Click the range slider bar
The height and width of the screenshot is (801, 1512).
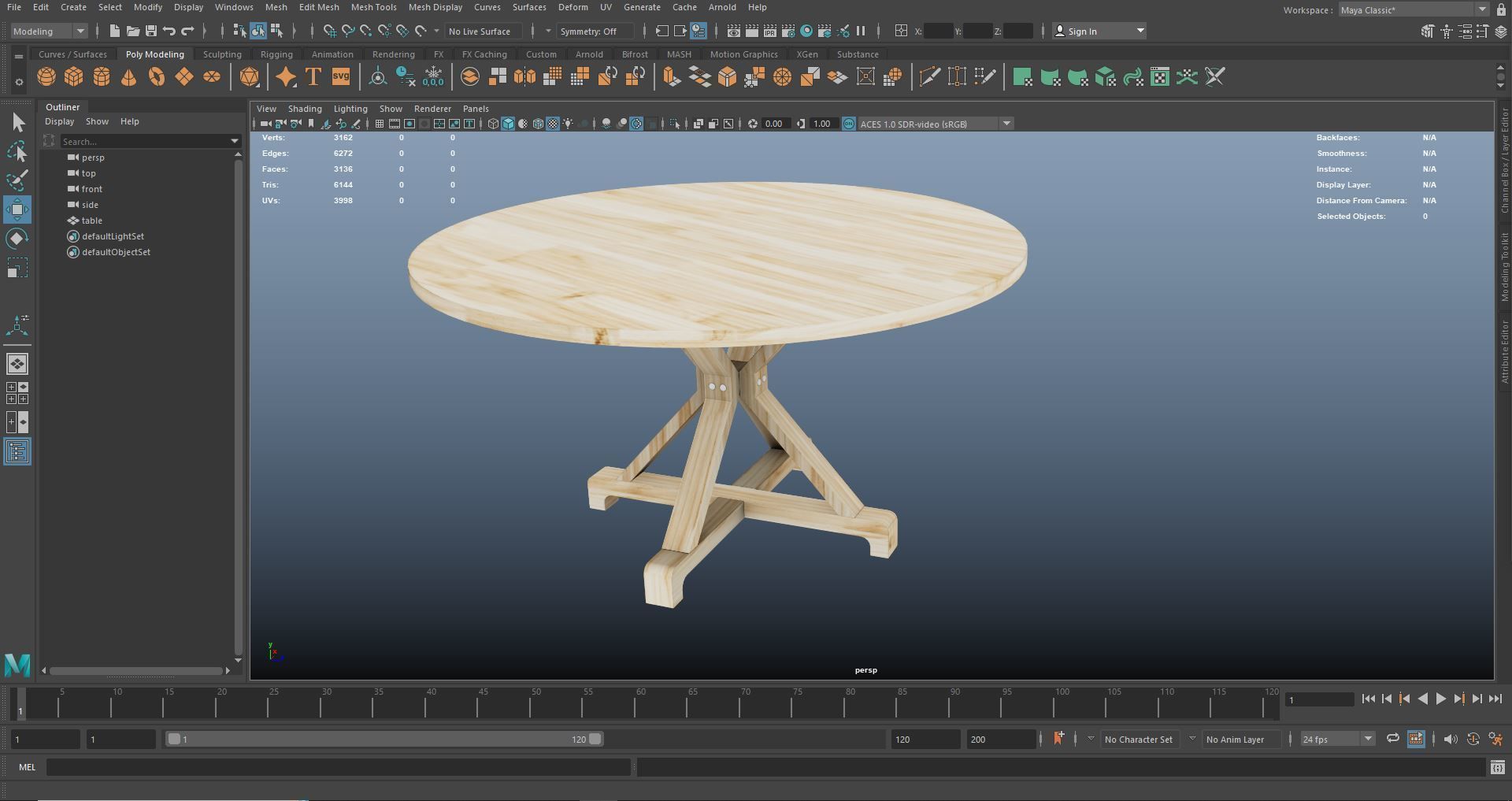pyautogui.click(x=384, y=740)
